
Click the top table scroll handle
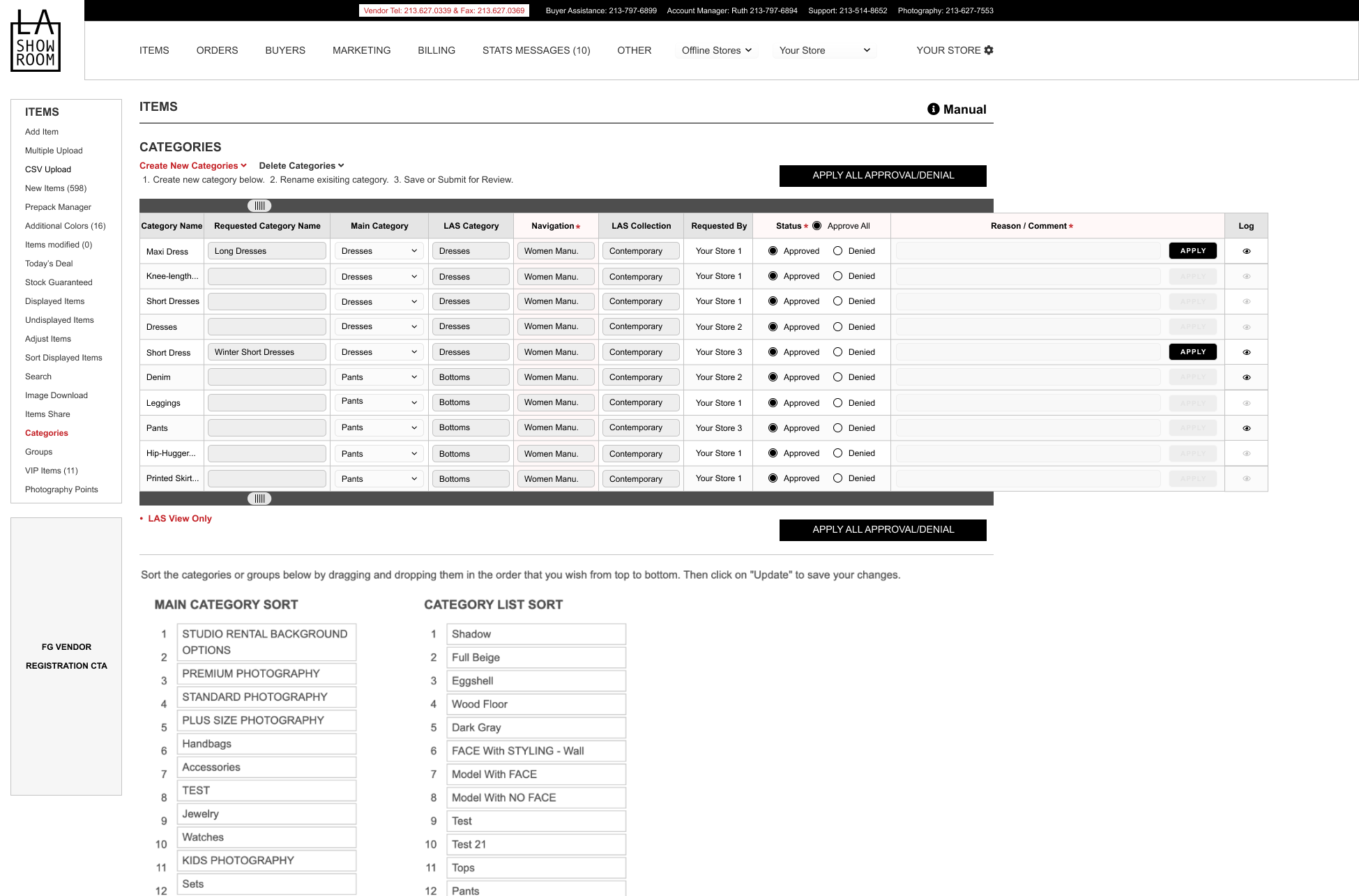(x=259, y=206)
